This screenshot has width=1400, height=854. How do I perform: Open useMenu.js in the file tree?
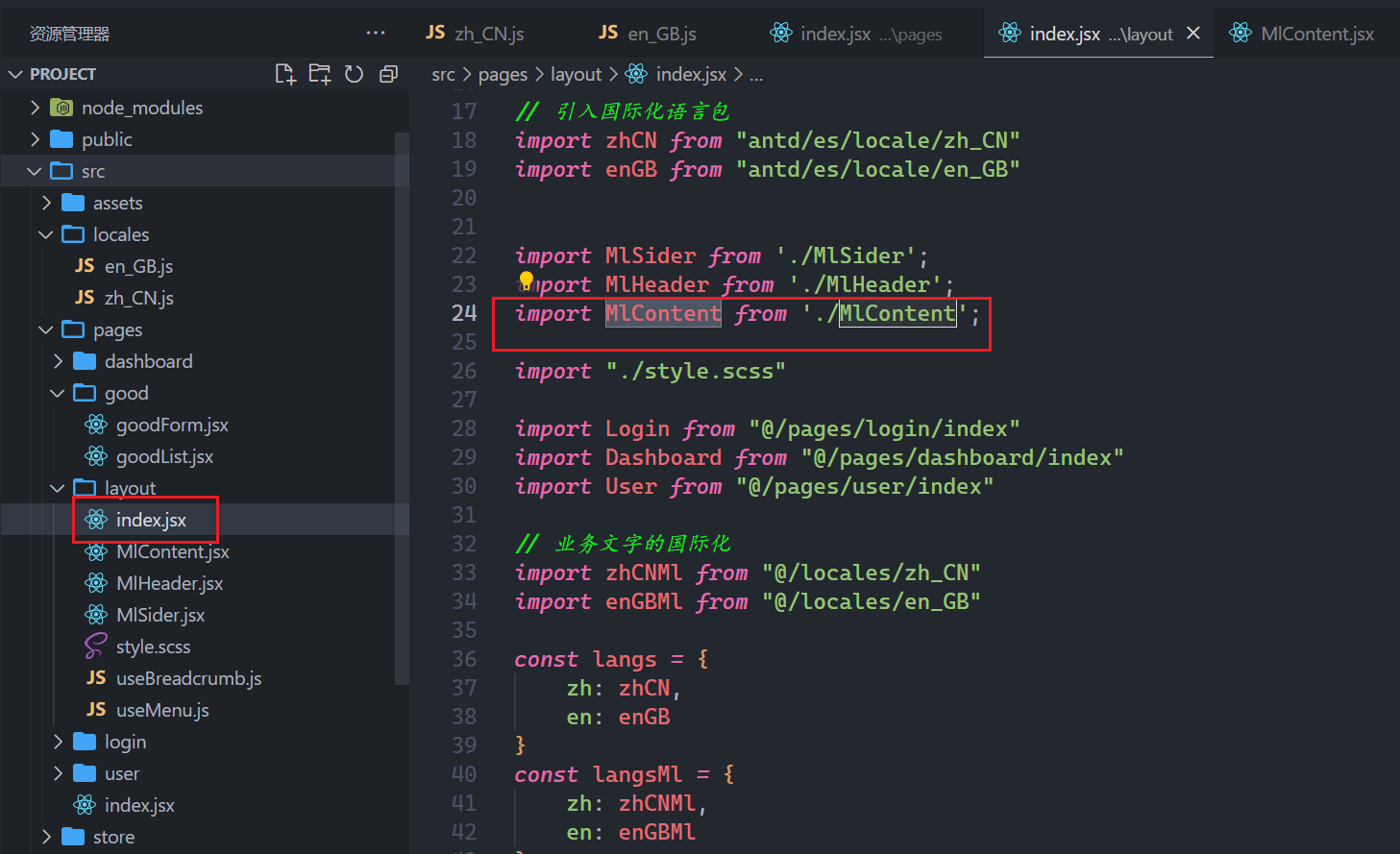[162, 710]
